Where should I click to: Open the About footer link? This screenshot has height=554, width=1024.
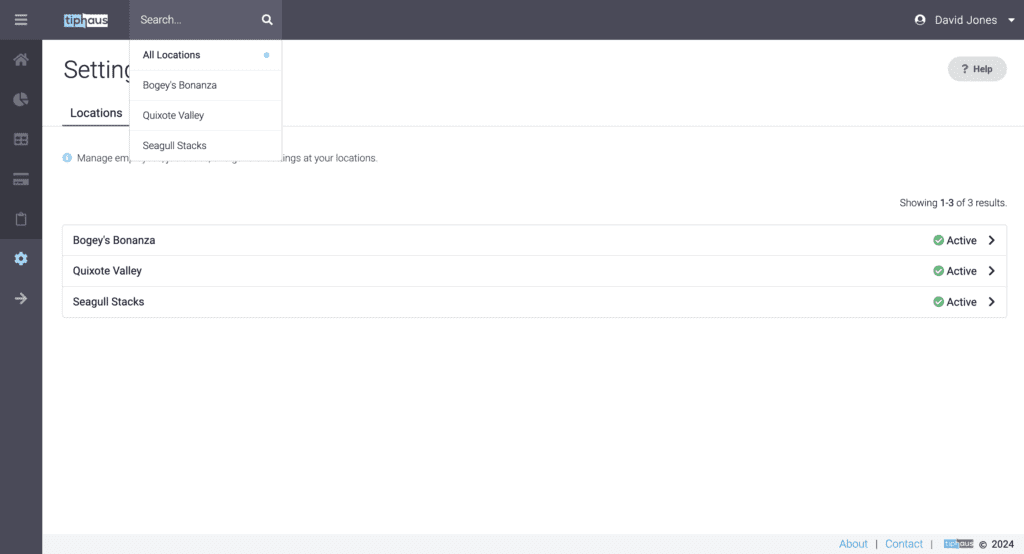(853, 544)
